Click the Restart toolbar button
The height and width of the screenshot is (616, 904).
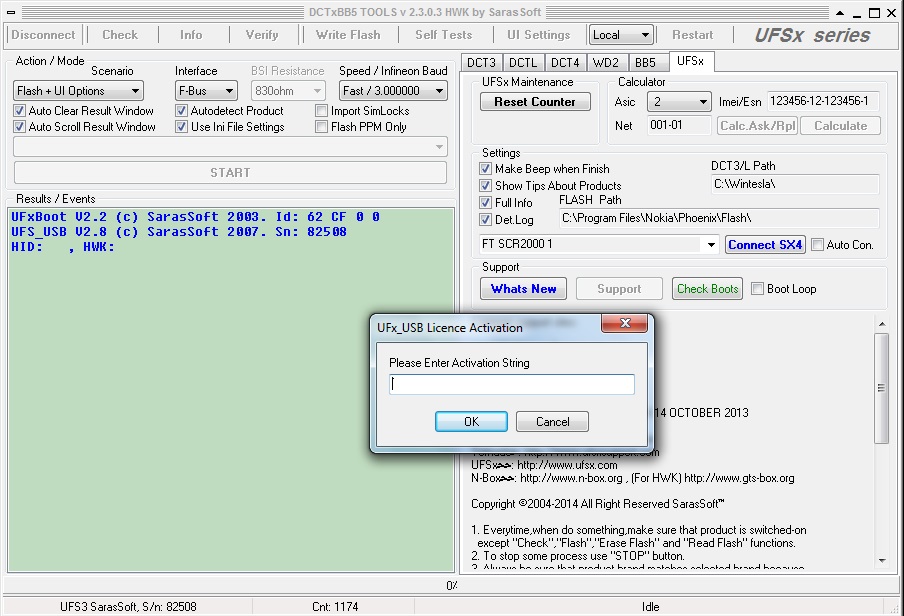coord(692,35)
